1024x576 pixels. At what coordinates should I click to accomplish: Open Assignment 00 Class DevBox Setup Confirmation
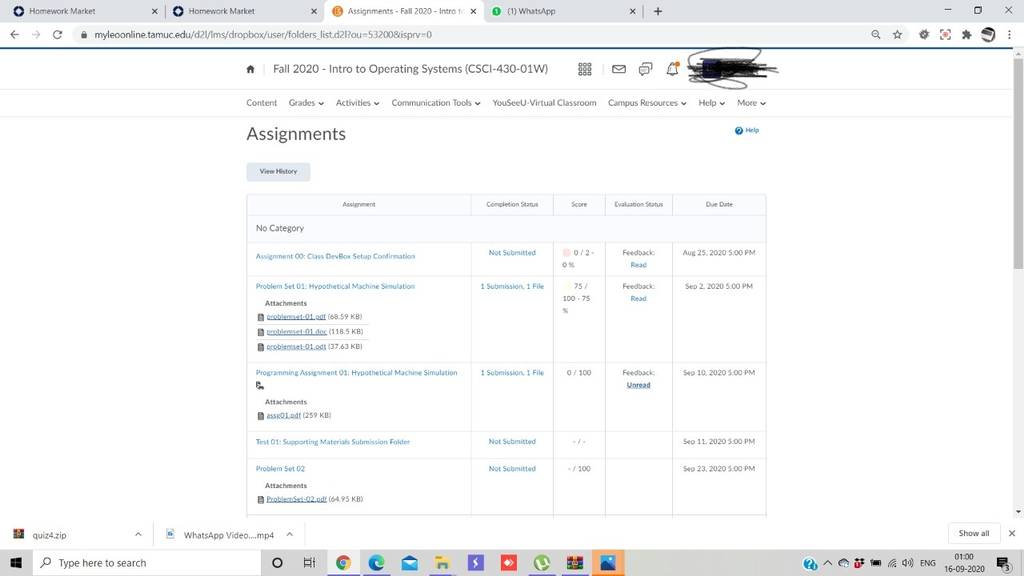click(335, 257)
